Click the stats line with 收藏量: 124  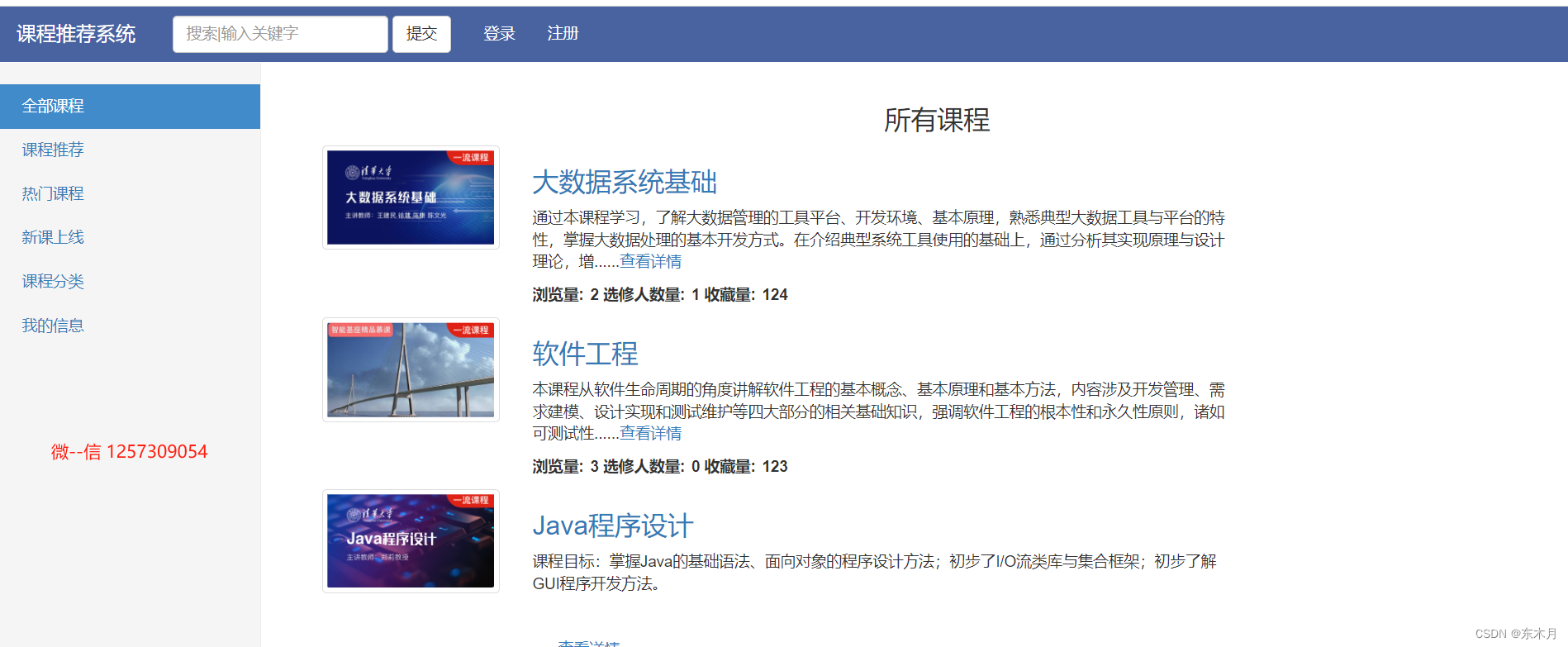pos(660,295)
